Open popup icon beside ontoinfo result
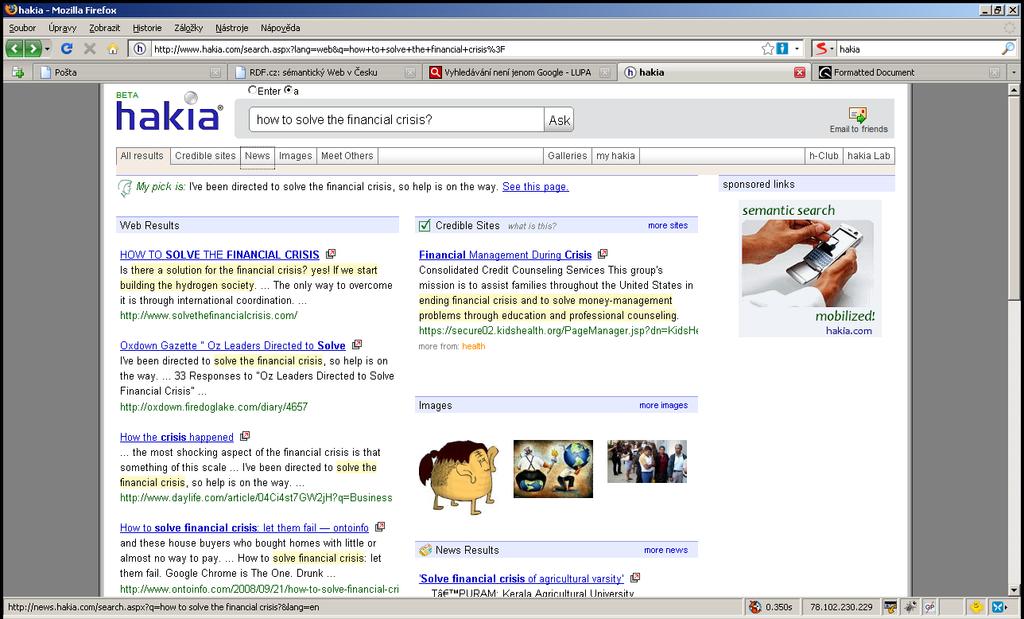 pos(380,526)
